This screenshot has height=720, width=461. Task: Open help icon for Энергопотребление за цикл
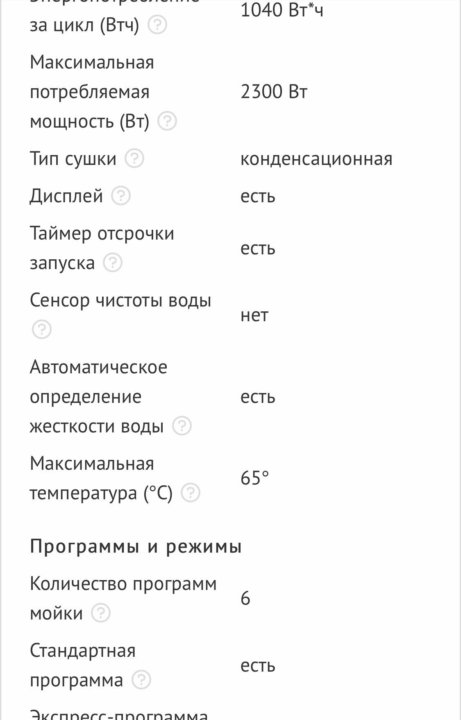(157, 25)
